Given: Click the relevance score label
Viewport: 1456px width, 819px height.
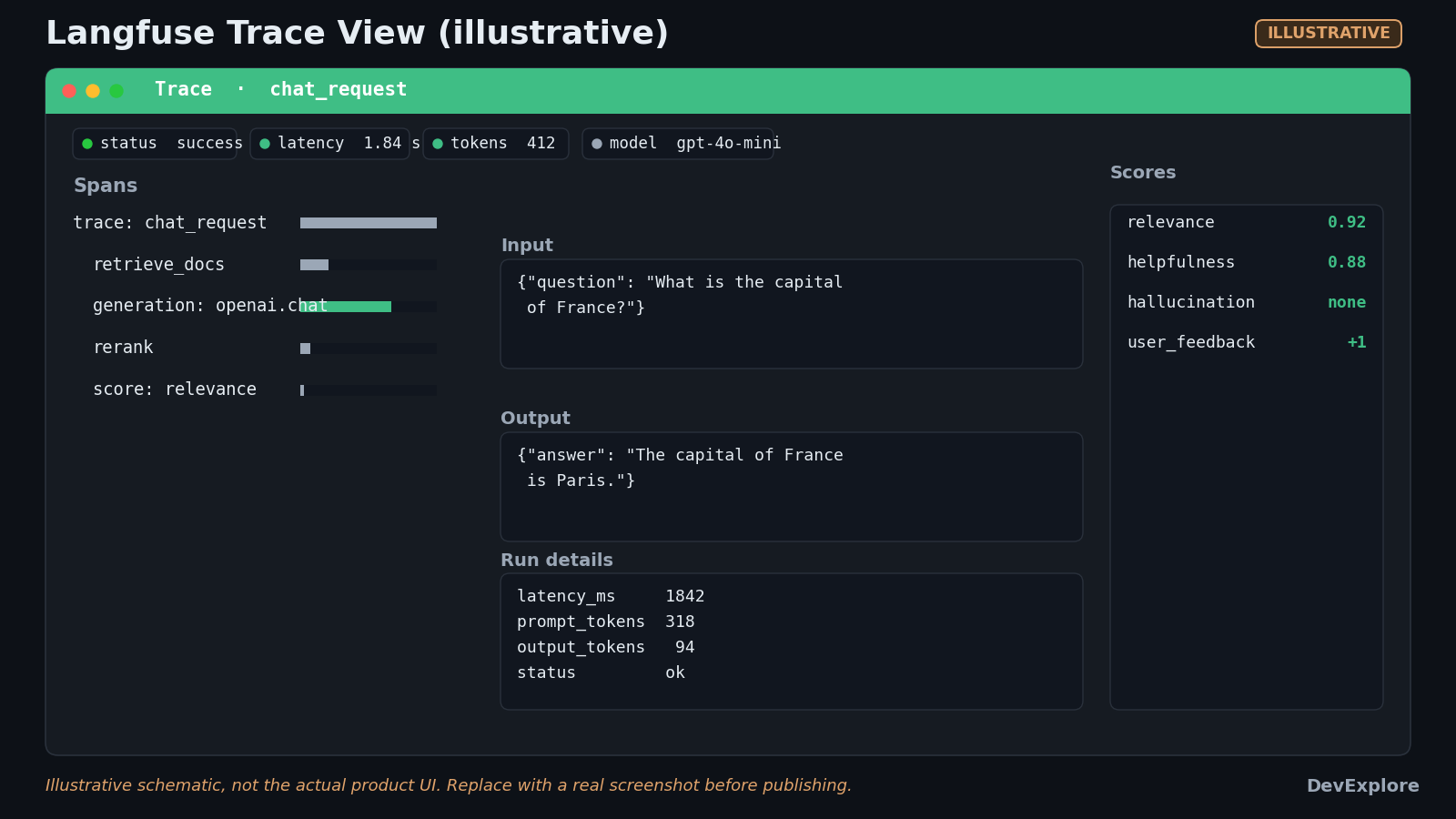Looking at the screenshot, I should [x=1170, y=222].
